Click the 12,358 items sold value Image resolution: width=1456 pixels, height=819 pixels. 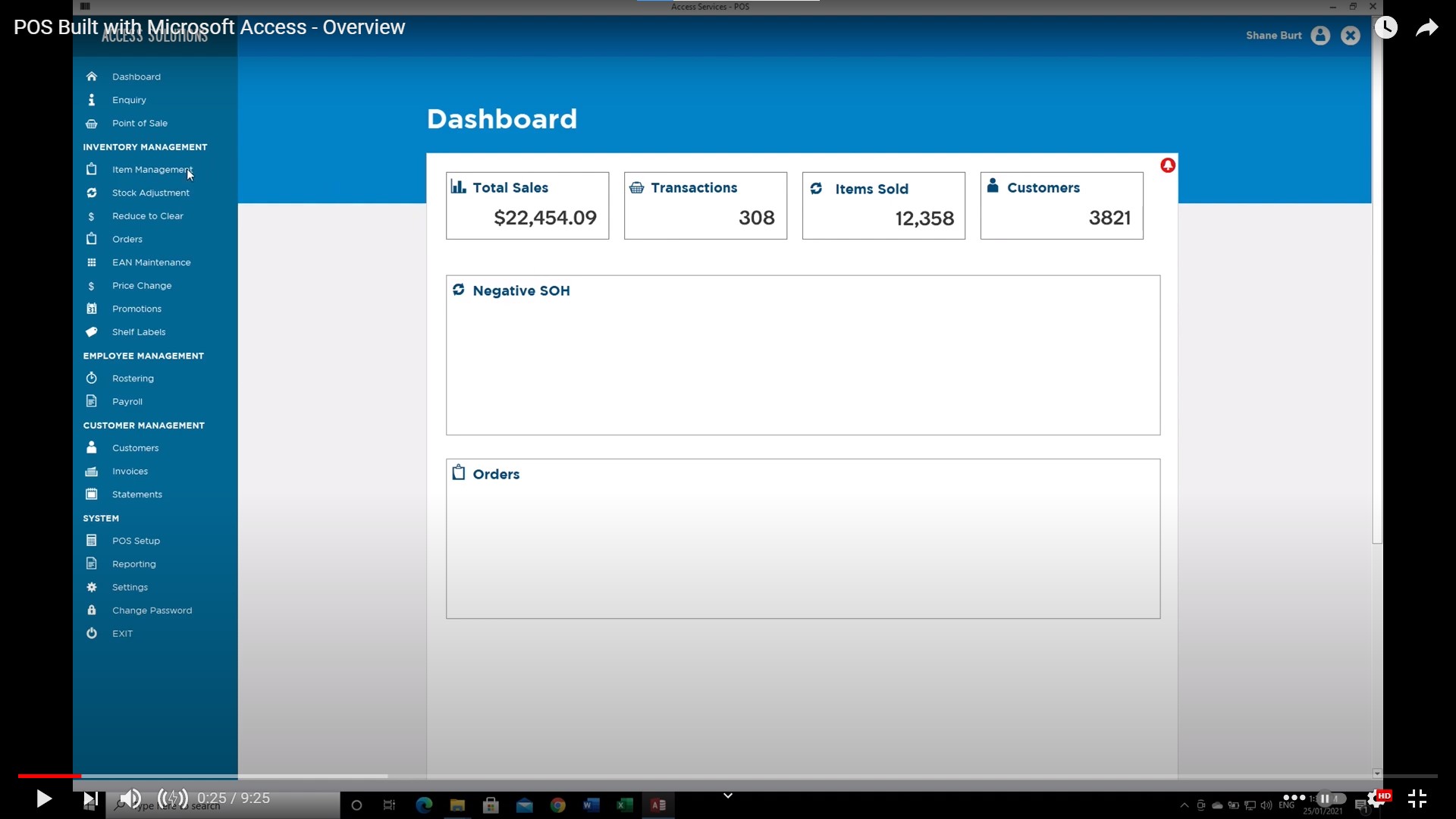tap(924, 218)
